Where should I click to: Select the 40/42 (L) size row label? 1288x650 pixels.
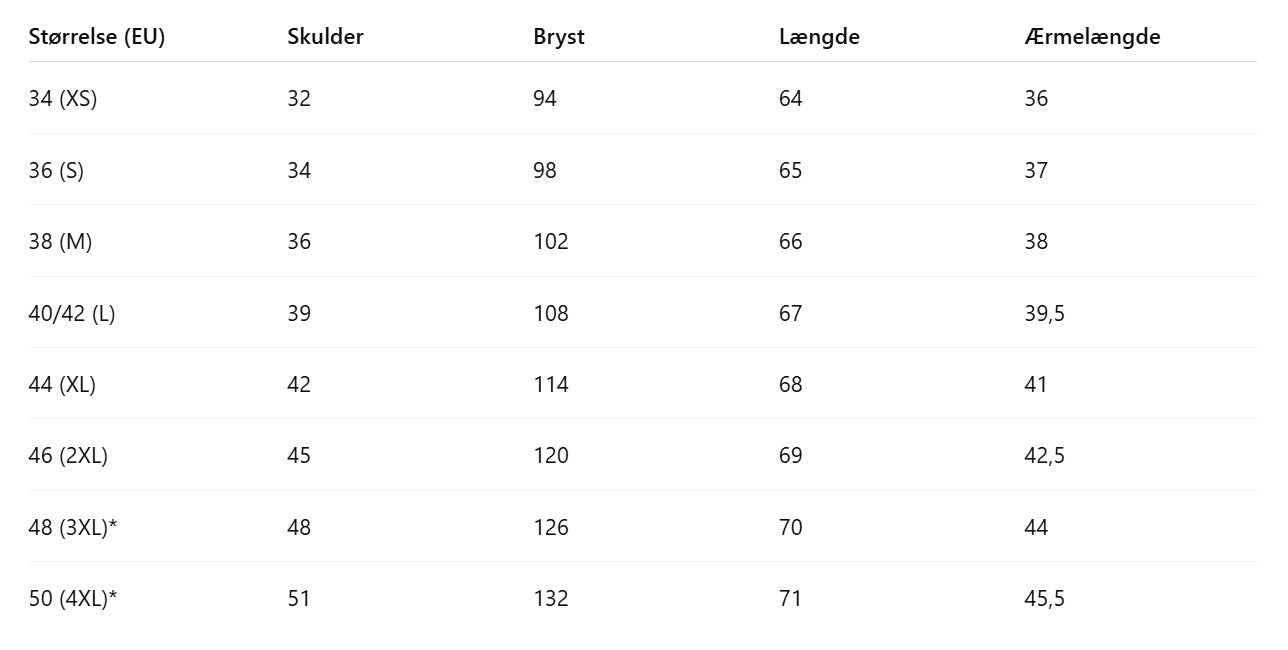click(72, 313)
